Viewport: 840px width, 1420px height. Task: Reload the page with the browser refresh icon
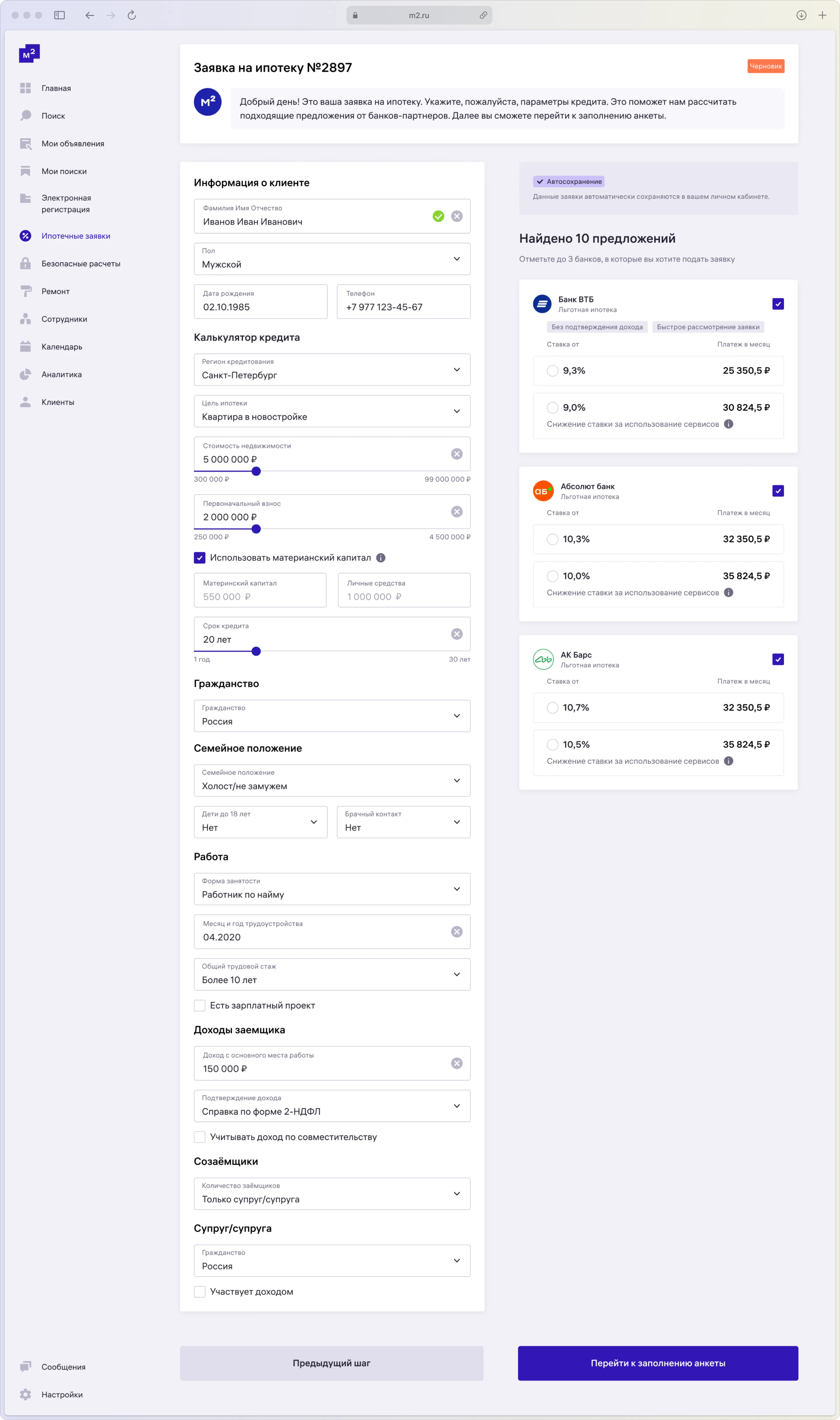tap(132, 15)
